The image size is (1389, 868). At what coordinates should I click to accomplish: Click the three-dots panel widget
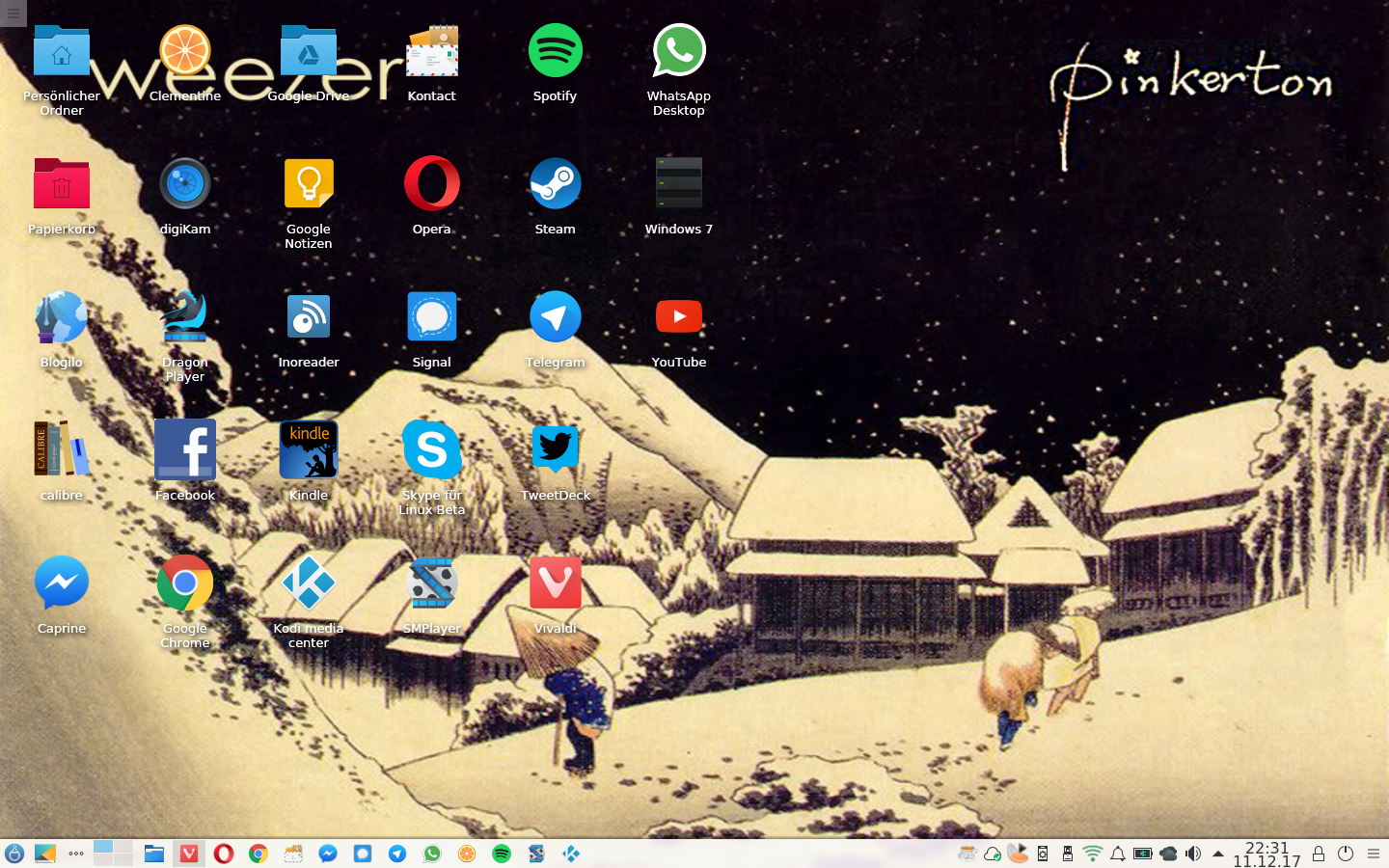76,854
